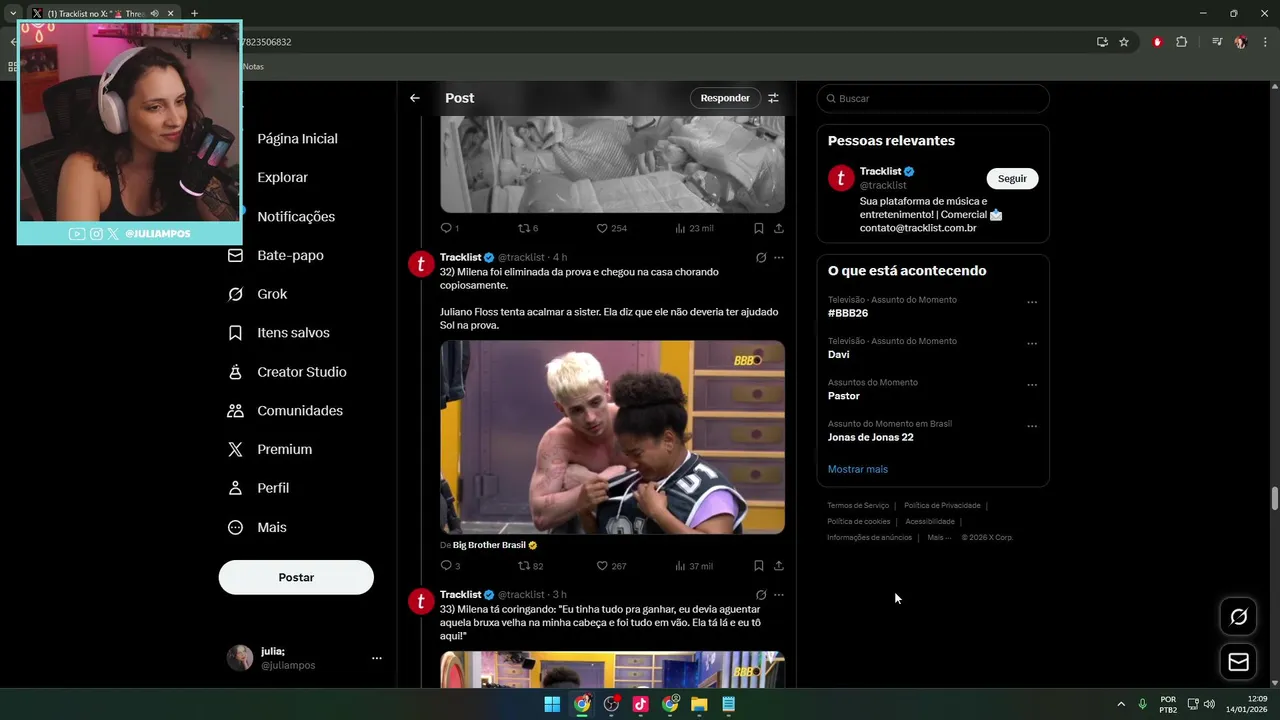Image resolution: width=1280 pixels, height=720 pixels.
Task: Open Bate-papo in sidebar
Action: (277, 256)
